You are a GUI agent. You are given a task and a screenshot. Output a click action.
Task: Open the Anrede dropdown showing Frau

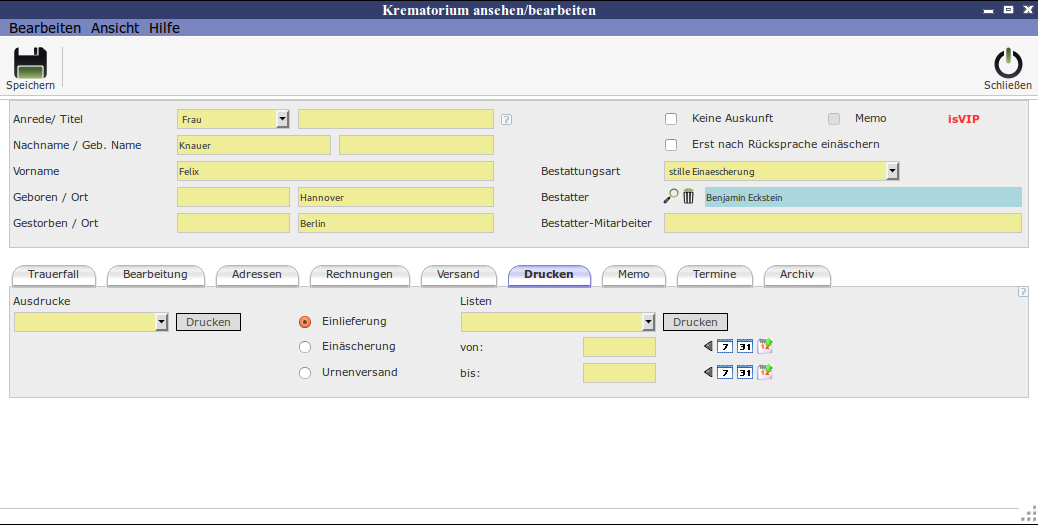tap(282, 119)
